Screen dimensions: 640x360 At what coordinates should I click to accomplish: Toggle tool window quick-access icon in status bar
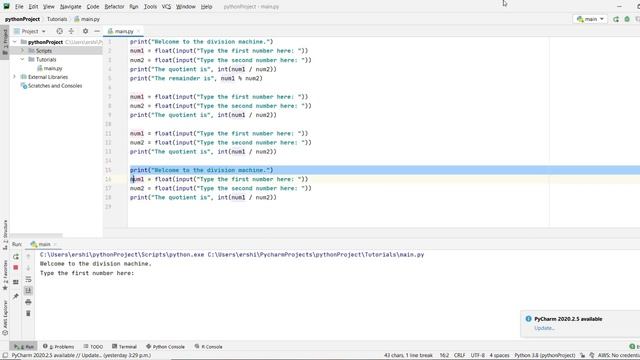5,356
